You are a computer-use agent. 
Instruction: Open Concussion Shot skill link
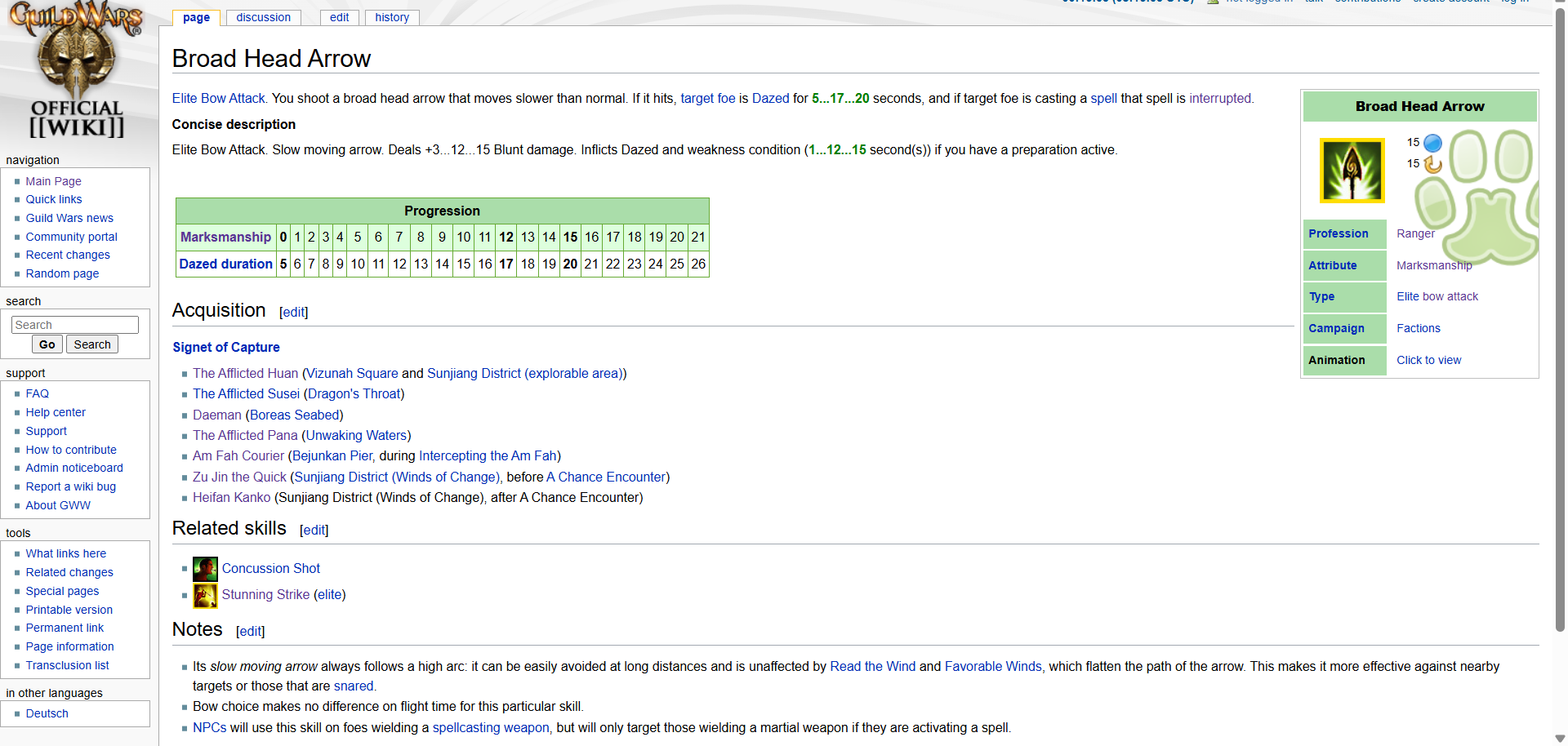[271, 568]
